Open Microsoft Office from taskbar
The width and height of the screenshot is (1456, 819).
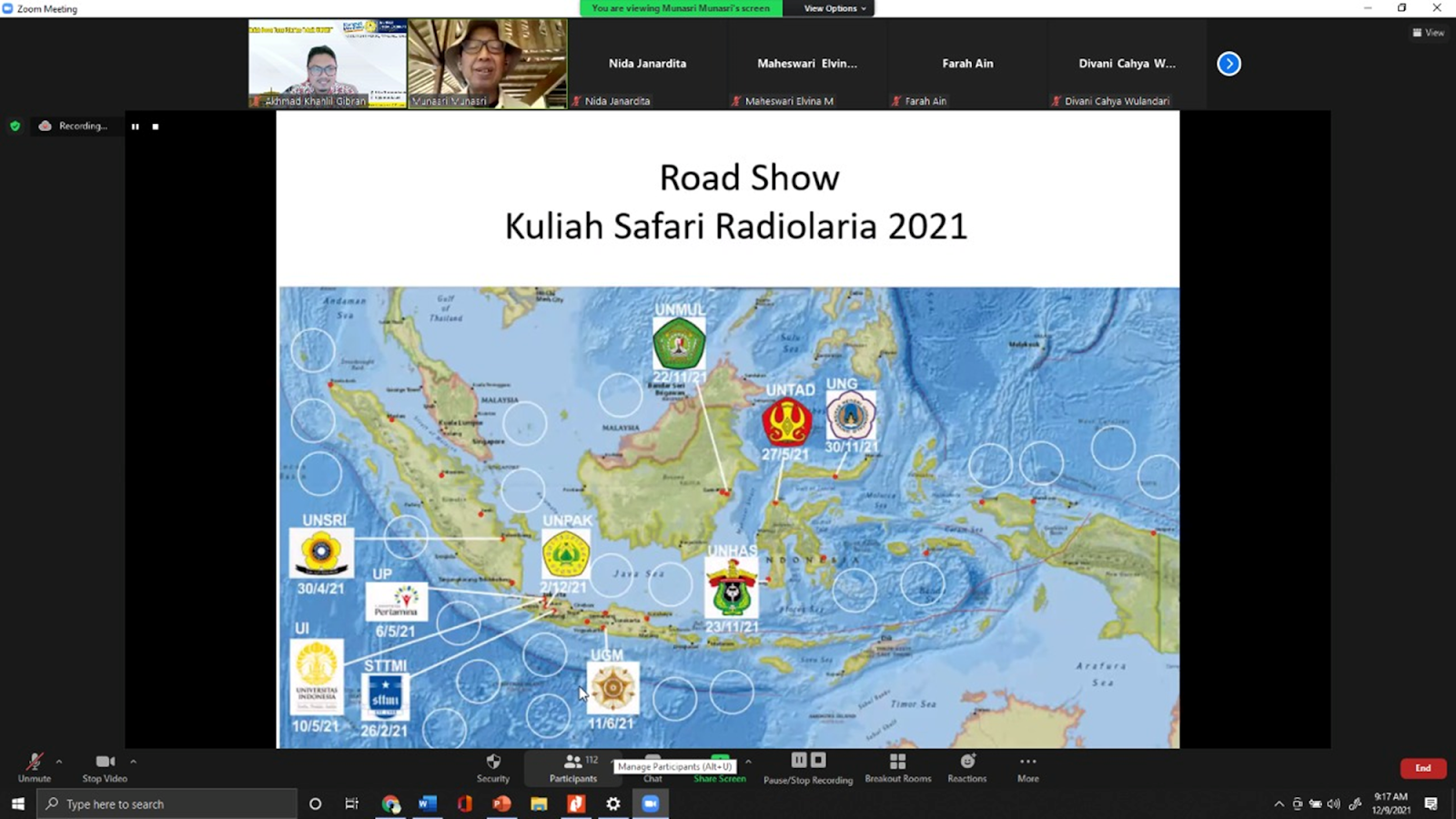point(465,804)
